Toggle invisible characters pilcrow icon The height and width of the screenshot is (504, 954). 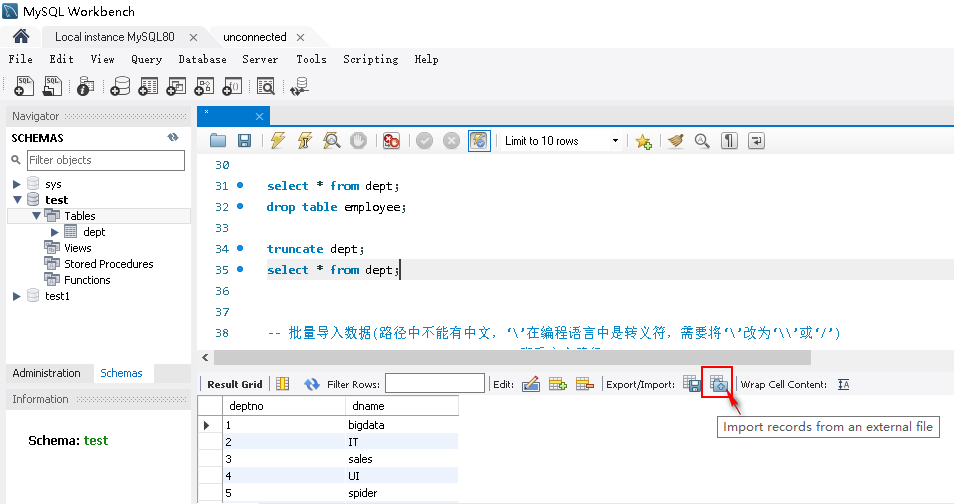click(x=729, y=141)
